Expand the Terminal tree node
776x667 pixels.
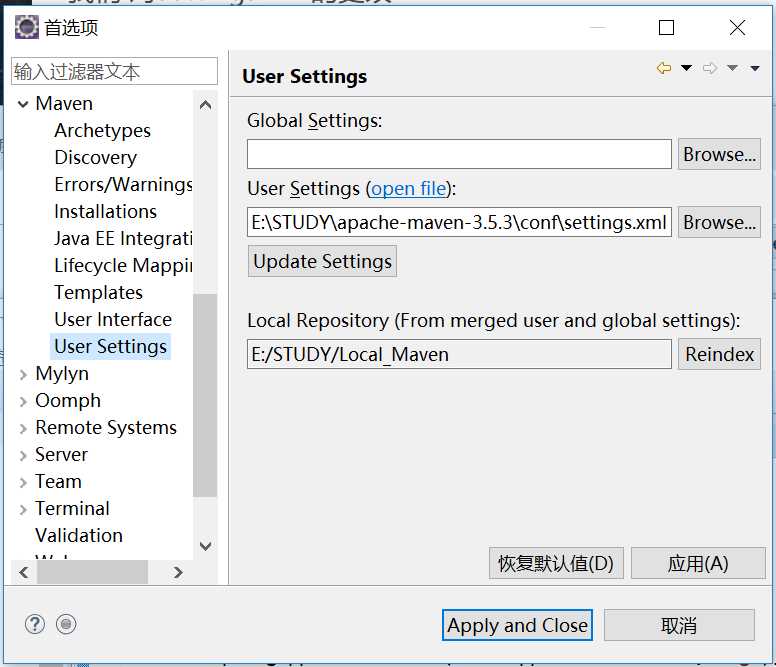23,509
